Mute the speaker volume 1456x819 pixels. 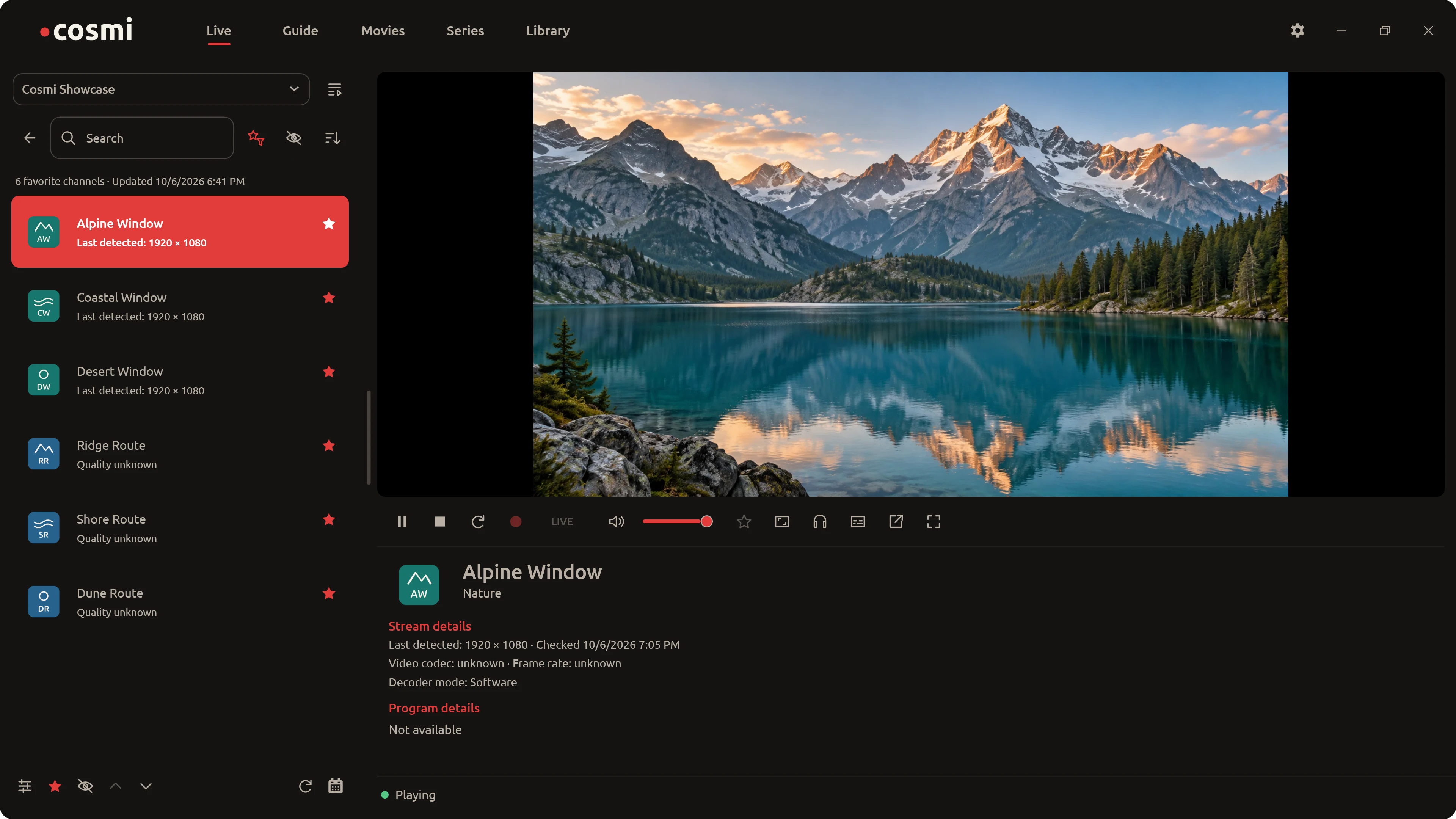[x=616, y=521]
